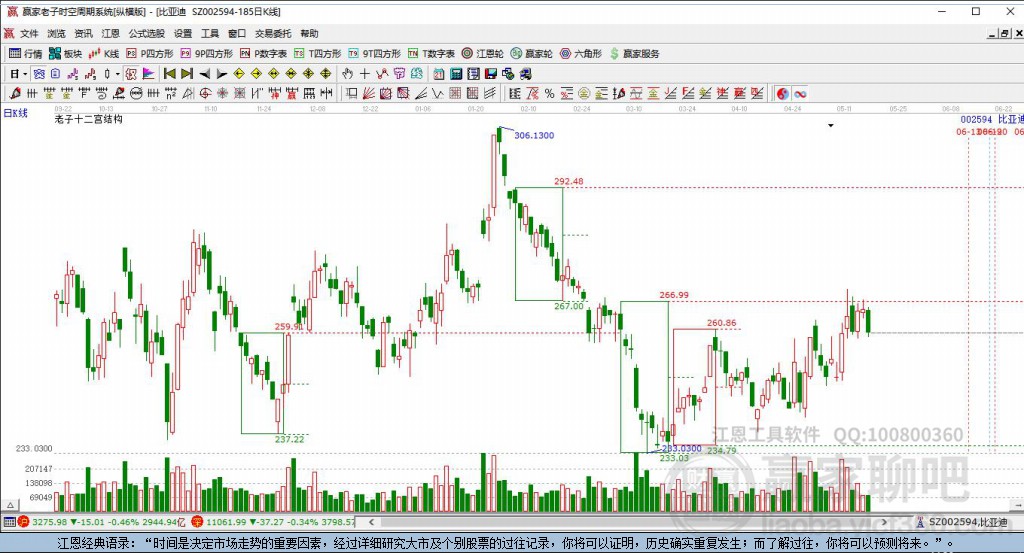Click the 老子十二宫结构 indicator title

pyautogui.click(x=88, y=119)
